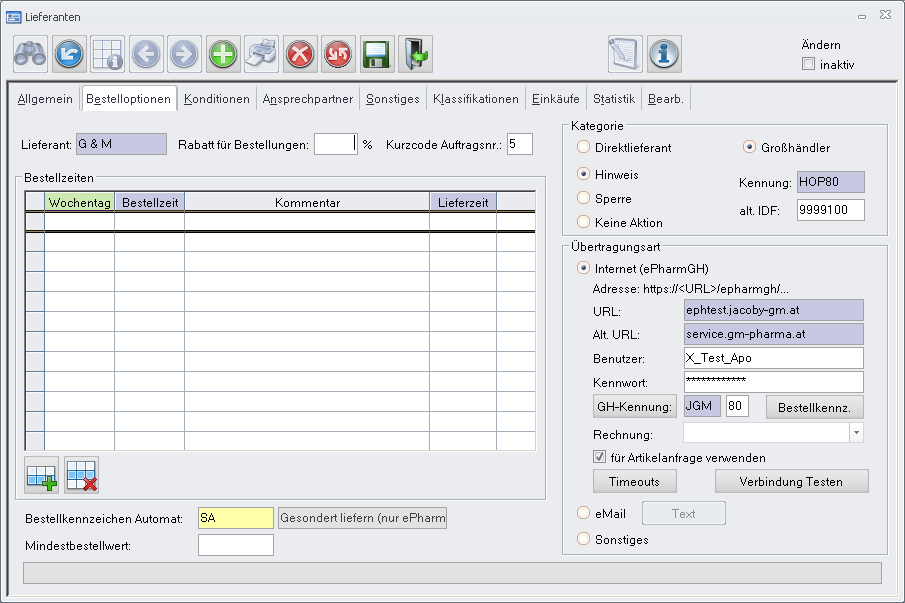Image resolution: width=905 pixels, height=603 pixels.
Task: Click the printer icon in toolbar
Action: 262,54
